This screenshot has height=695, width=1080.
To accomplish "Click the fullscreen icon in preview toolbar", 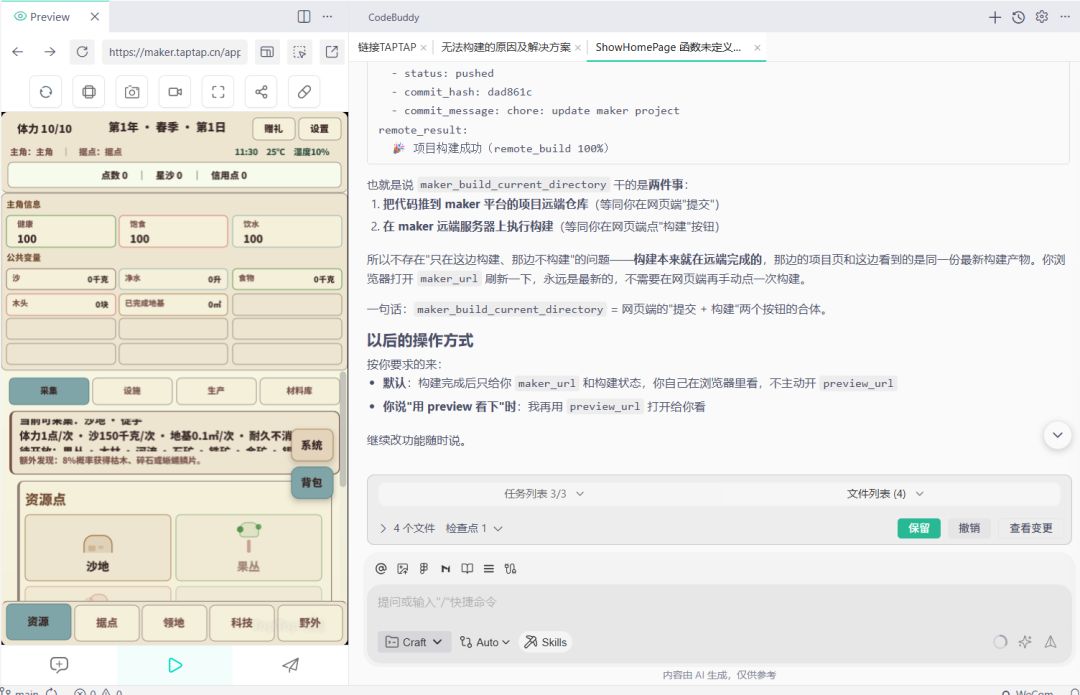I will click(218, 92).
